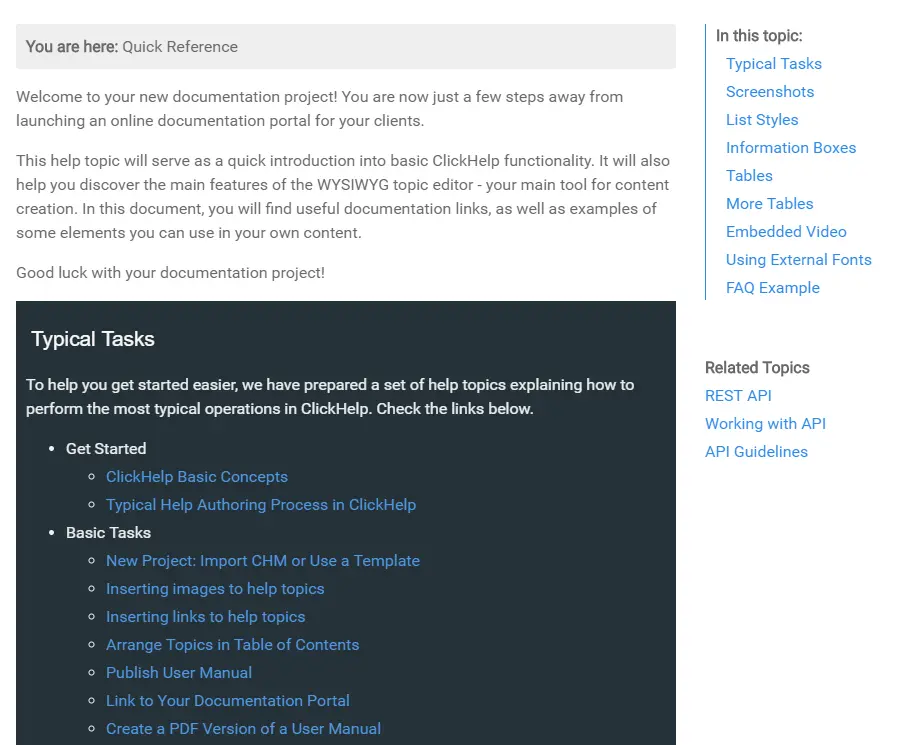Jump to the Embedded Video section
900x745 pixels.
click(x=785, y=232)
